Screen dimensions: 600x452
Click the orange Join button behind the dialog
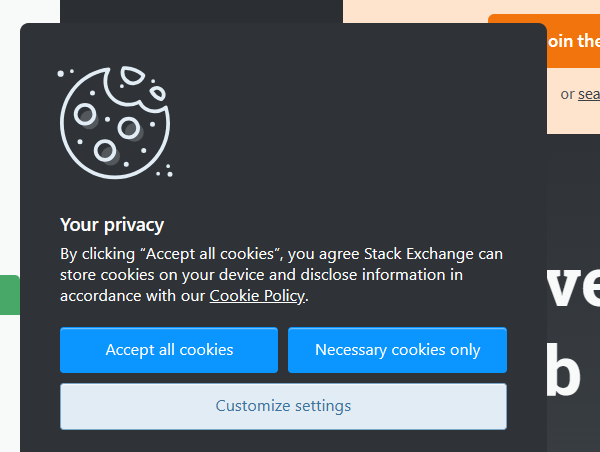(573, 41)
